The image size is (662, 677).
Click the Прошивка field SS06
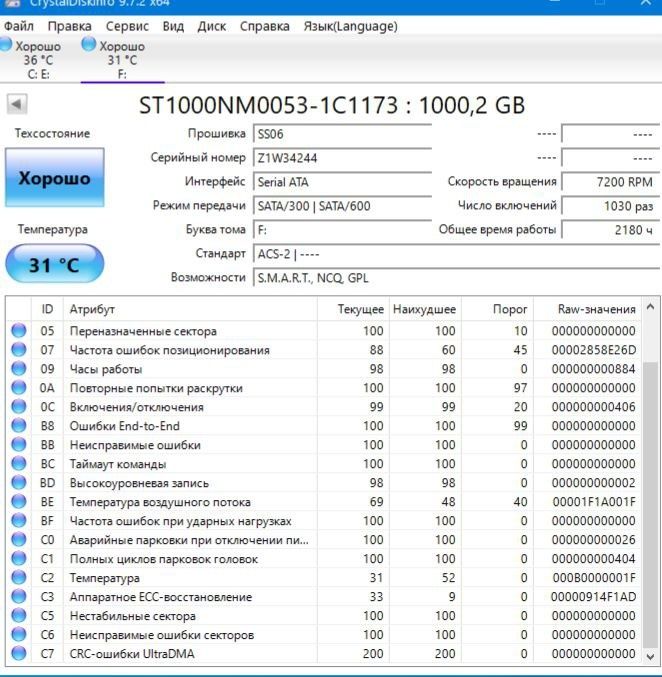[x=342, y=134]
